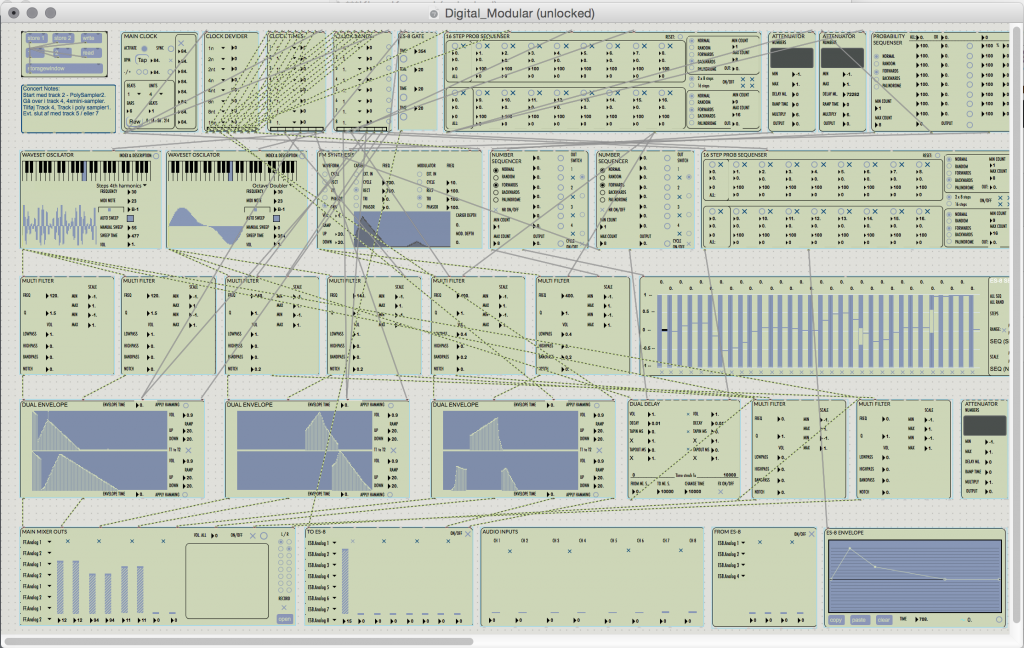Click the document proxy icon beside Digital_Modular title

coord(434,14)
